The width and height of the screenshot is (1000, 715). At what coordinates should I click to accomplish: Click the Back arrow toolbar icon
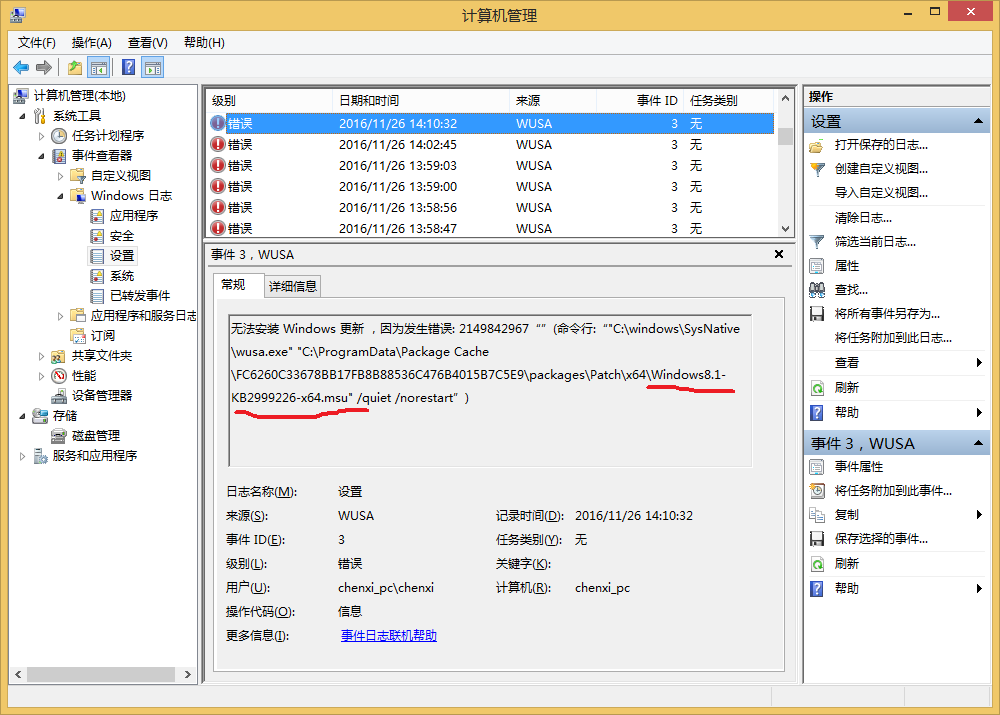pyautogui.click(x=20, y=67)
